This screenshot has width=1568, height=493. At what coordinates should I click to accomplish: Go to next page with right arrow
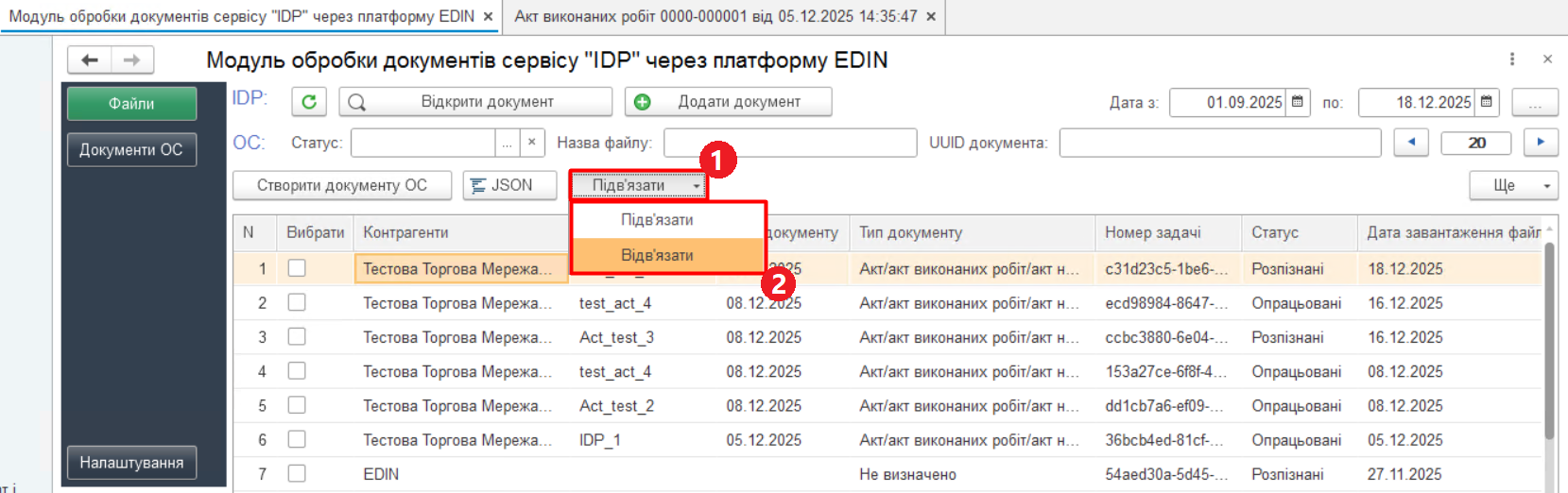[1541, 143]
